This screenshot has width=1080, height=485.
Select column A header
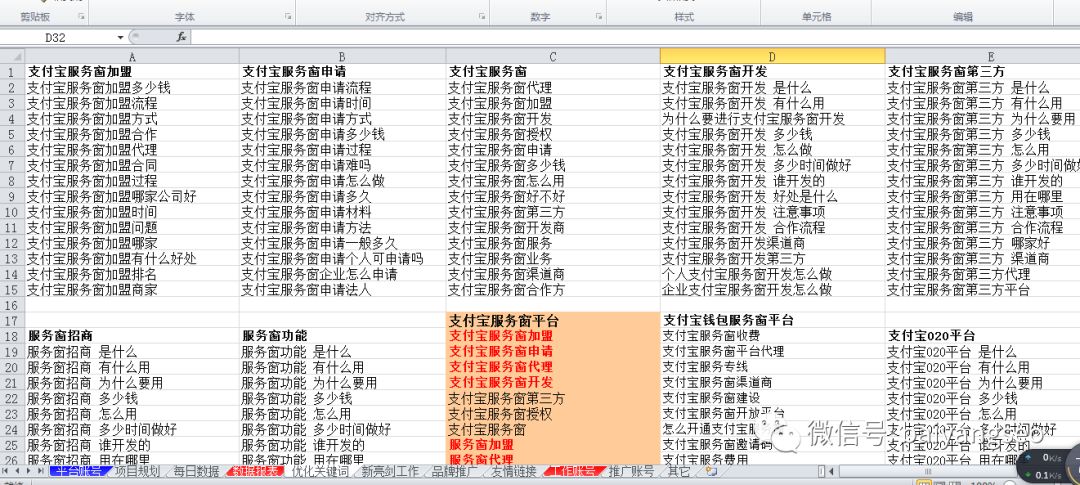132,56
